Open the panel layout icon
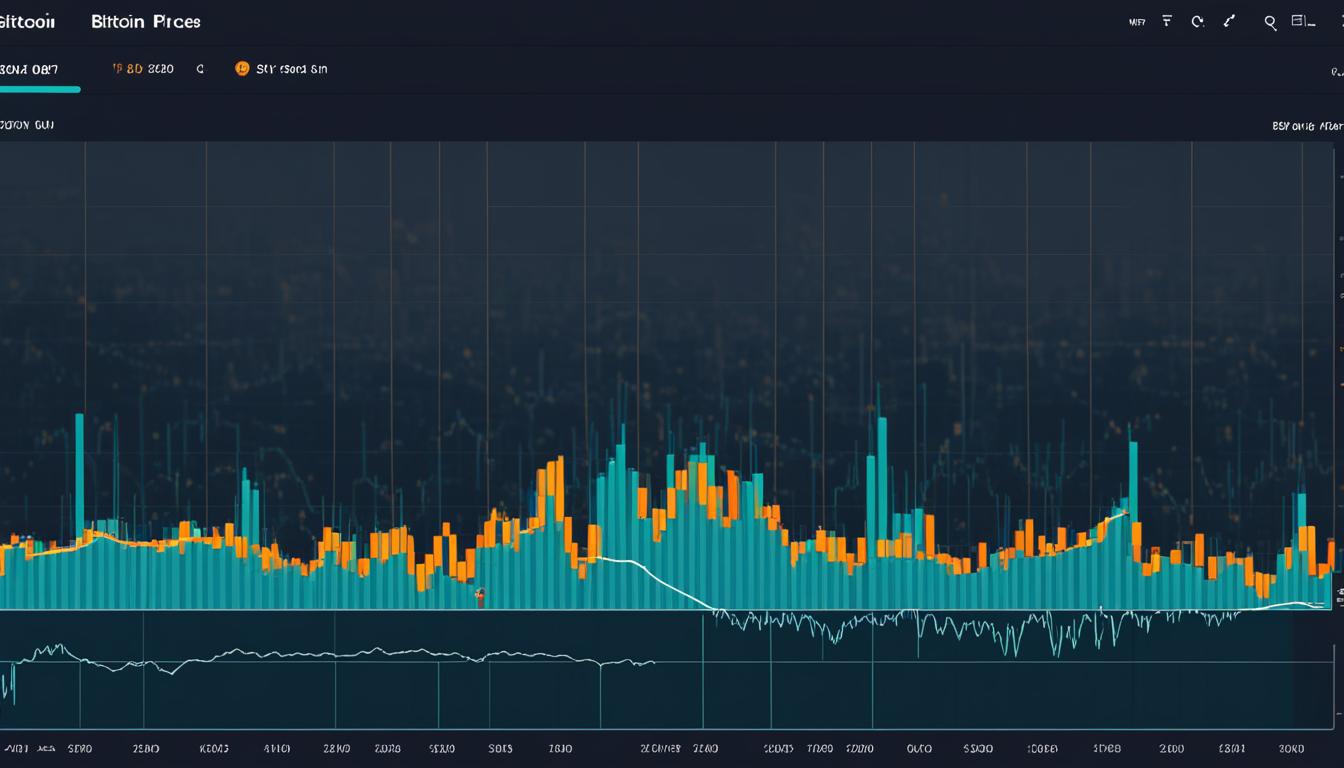 pyautogui.click(x=1303, y=20)
